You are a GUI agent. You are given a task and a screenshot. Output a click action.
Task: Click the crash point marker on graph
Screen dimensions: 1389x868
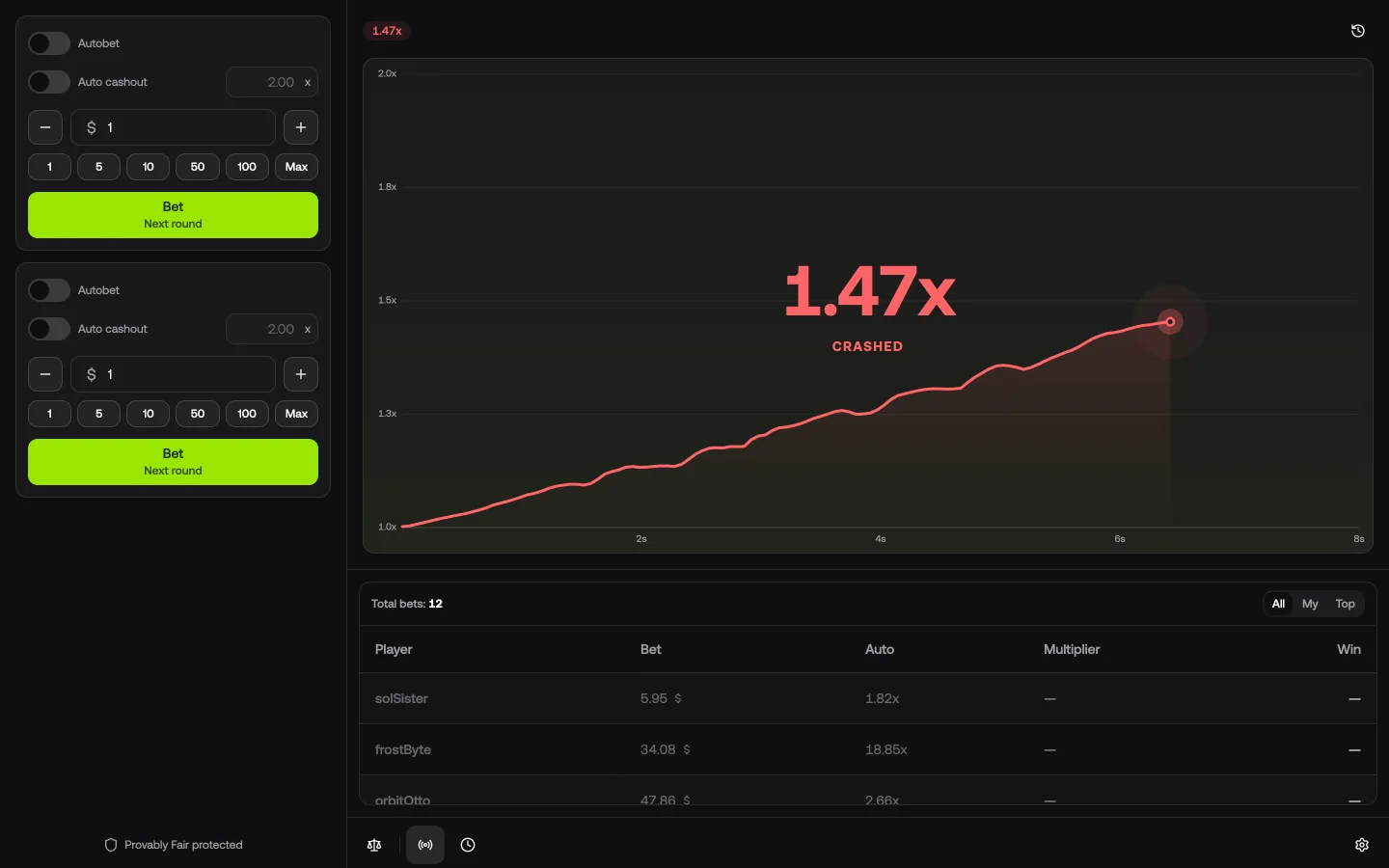(x=1170, y=322)
